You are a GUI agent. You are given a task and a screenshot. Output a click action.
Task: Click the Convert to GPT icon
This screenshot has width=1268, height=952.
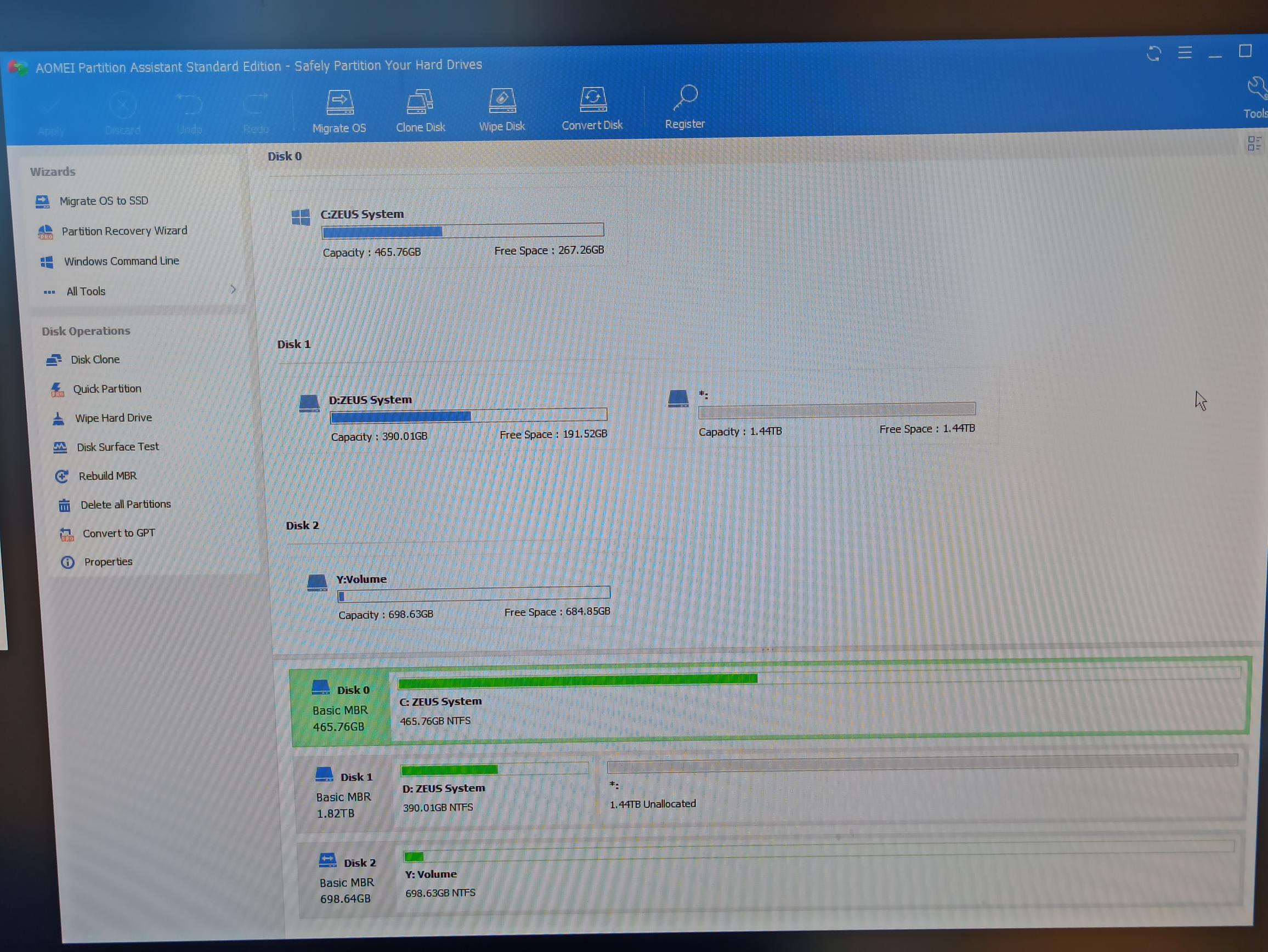coord(66,534)
